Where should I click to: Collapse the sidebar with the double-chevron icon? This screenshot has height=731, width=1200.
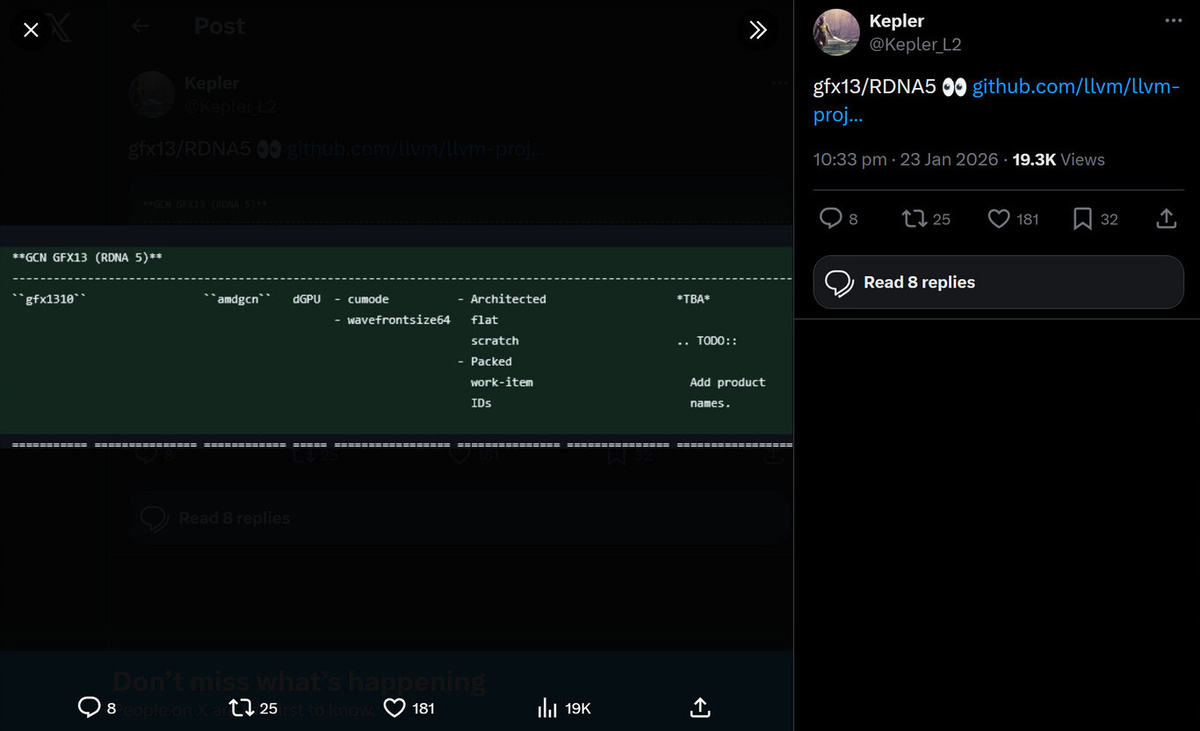pos(758,30)
